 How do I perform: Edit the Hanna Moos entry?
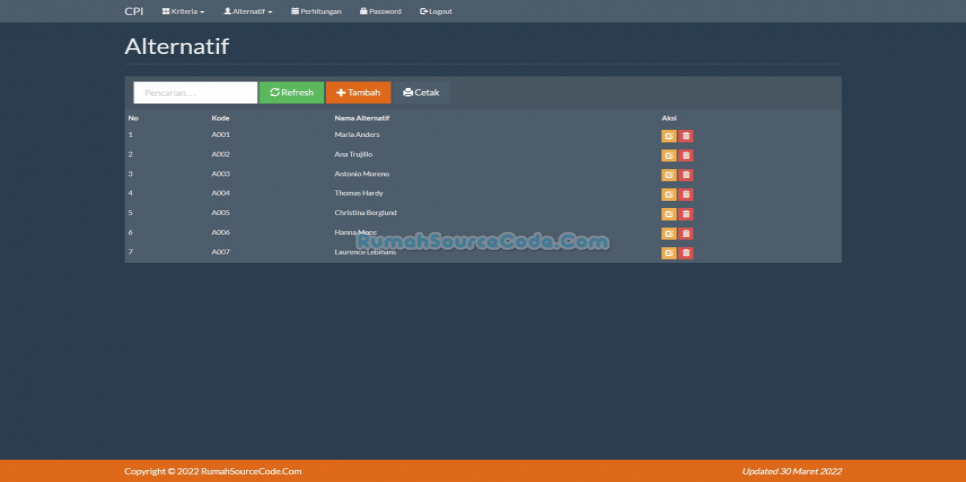coord(668,233)
